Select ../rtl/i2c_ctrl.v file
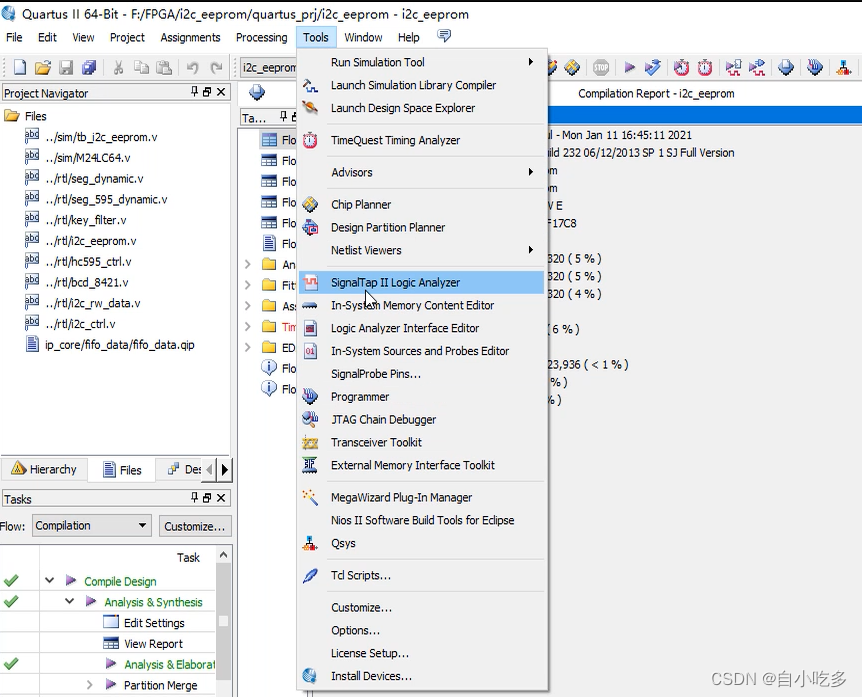The height and width of the screenshot is (697, 862). [x=80, y=324]
